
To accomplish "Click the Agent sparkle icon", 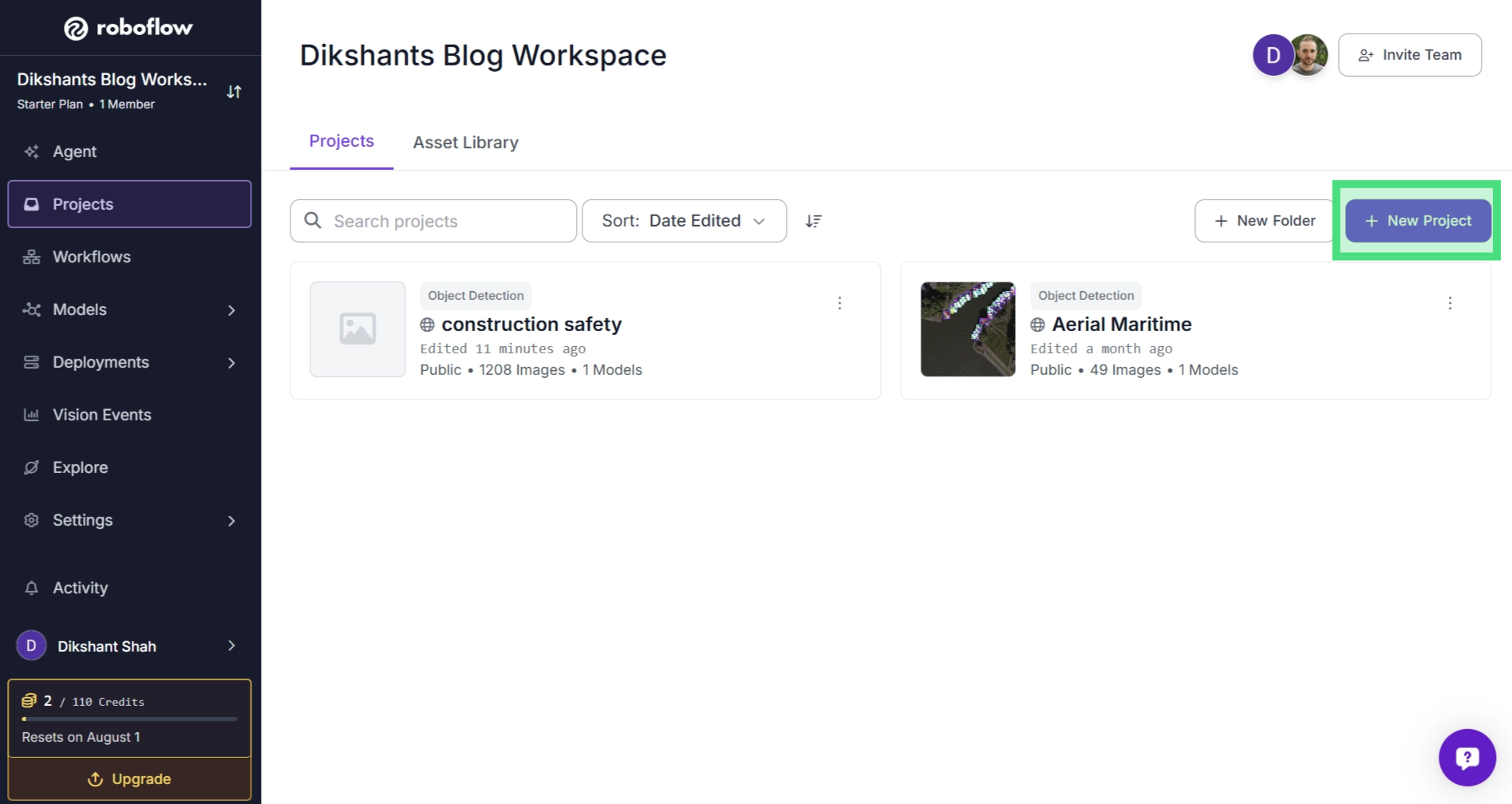I will click(x=31, y=152).
